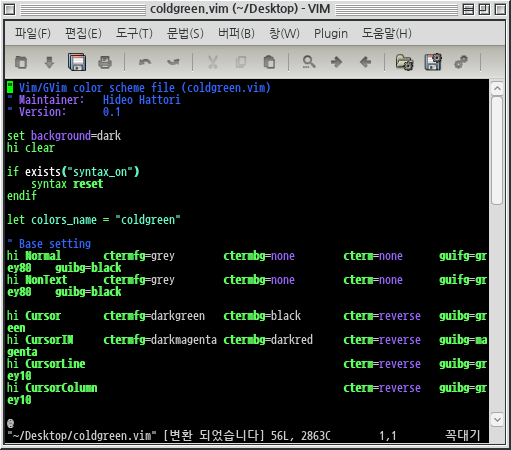Click the Open file toolbar icon
This screenshot has width=511, height=450.
[21, 62]
